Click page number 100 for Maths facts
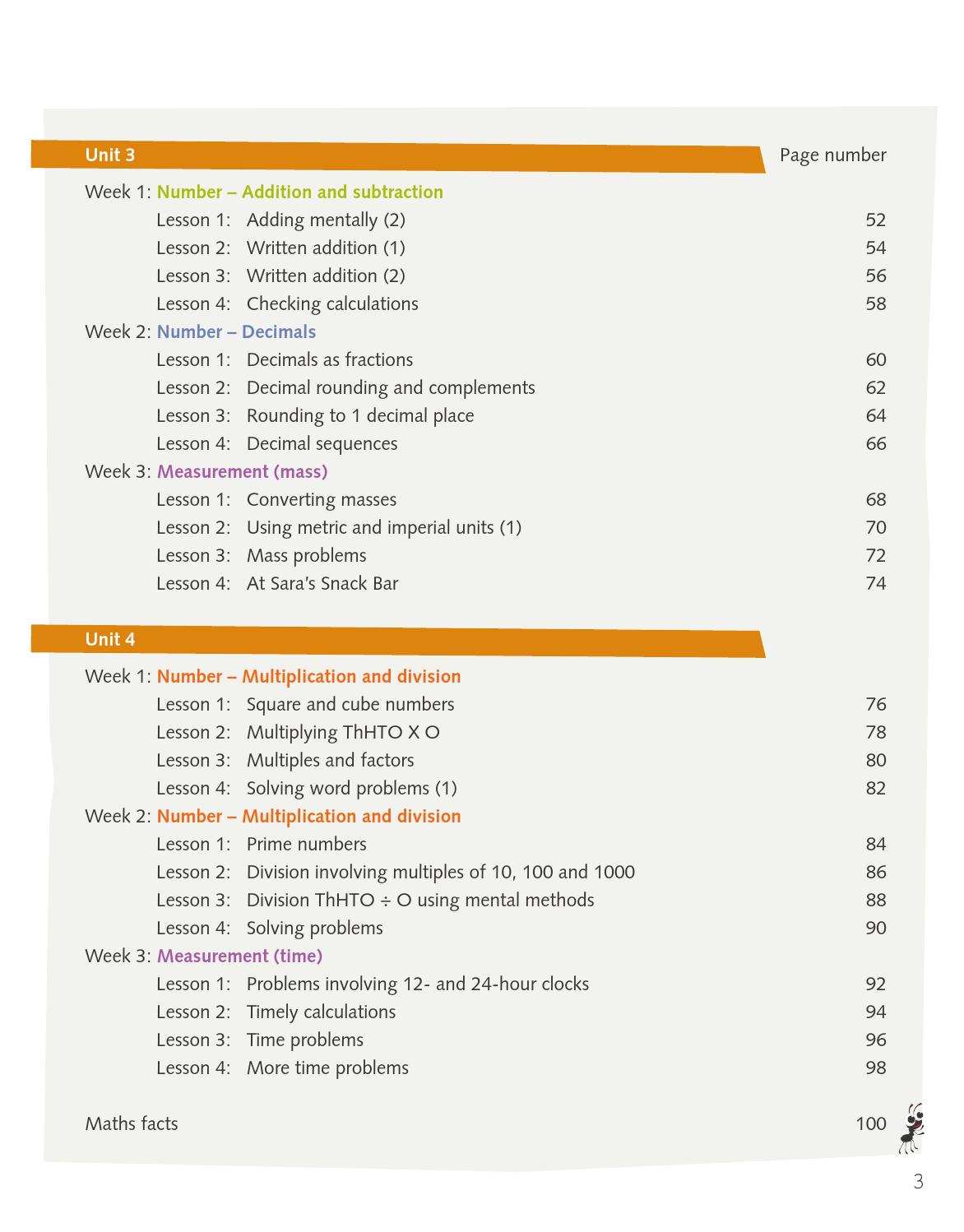Screen dimensions: 964x1232 (x=871, y=1123)
